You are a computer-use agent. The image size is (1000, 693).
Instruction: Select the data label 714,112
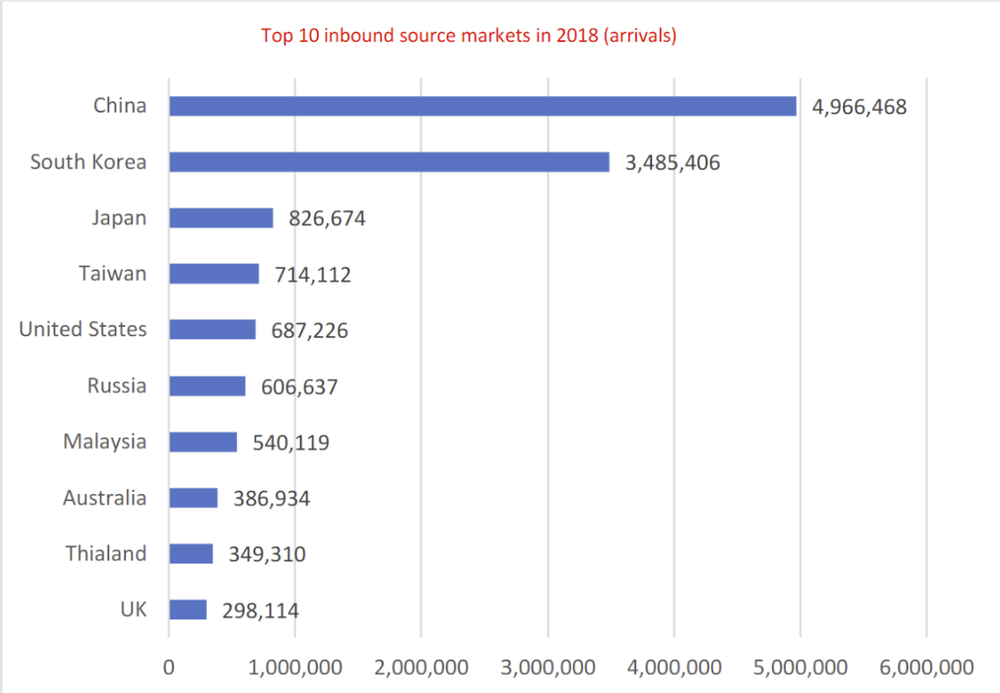coord(312,275)
